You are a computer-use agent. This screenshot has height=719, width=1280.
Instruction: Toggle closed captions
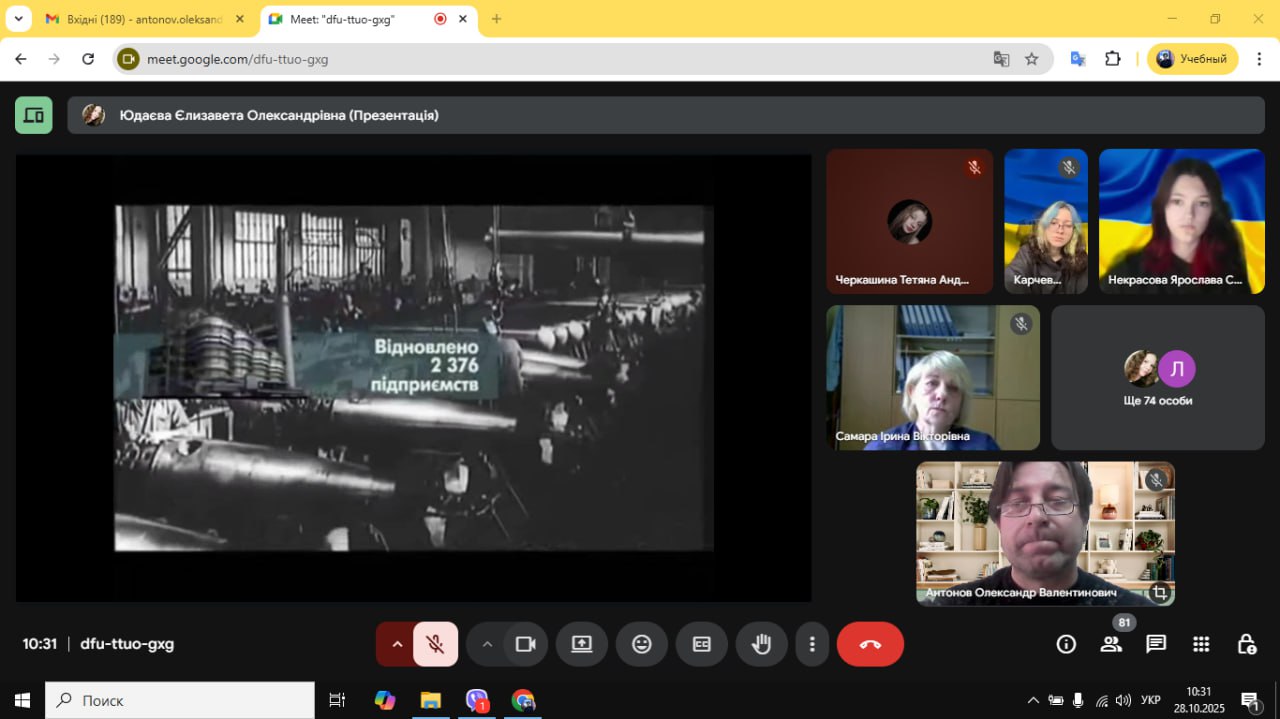702,644
